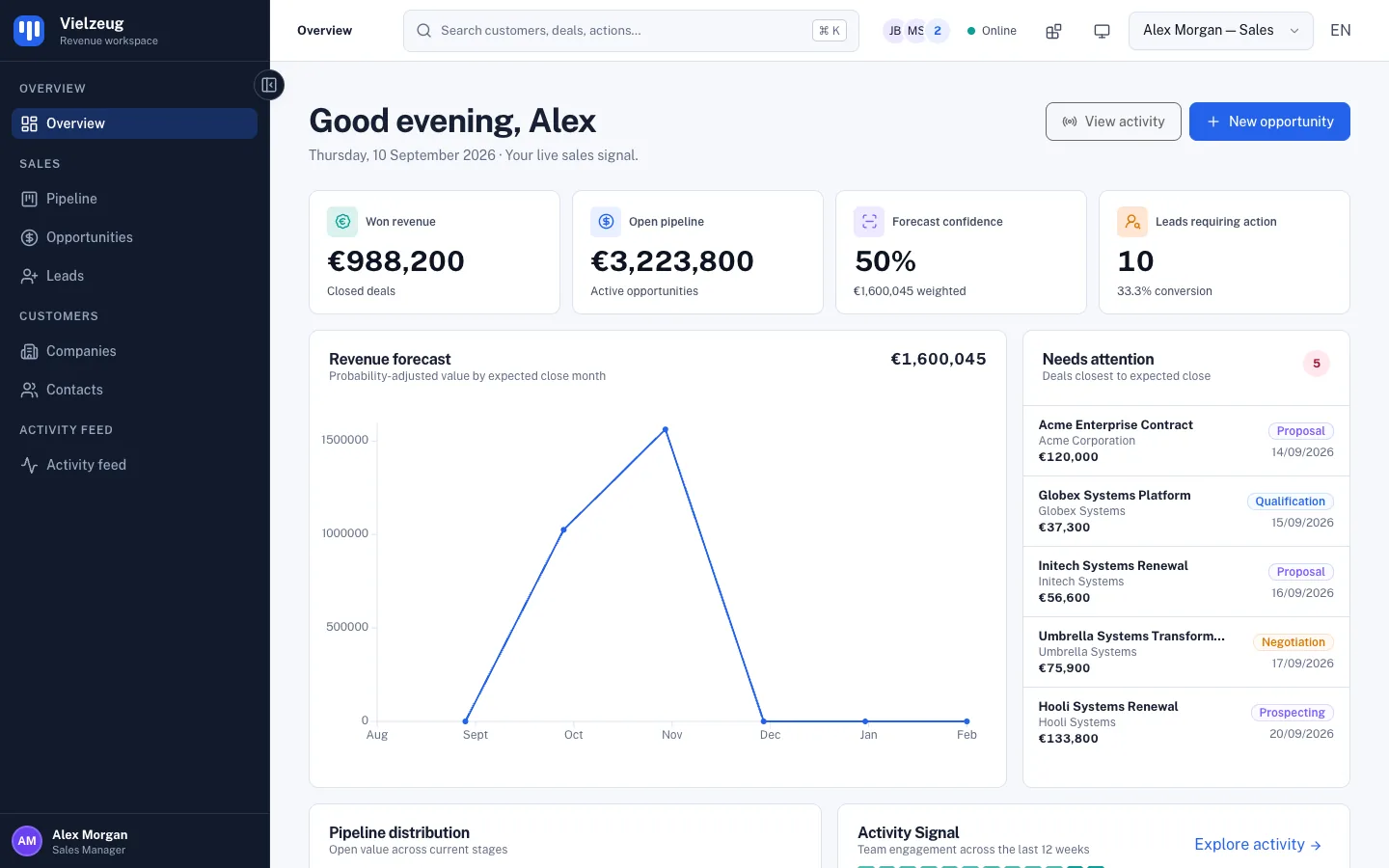Screen dimensions: 1389x868
Task: Open the Alex Morgan — Sales role dropdown
Action: point(1220,31)
